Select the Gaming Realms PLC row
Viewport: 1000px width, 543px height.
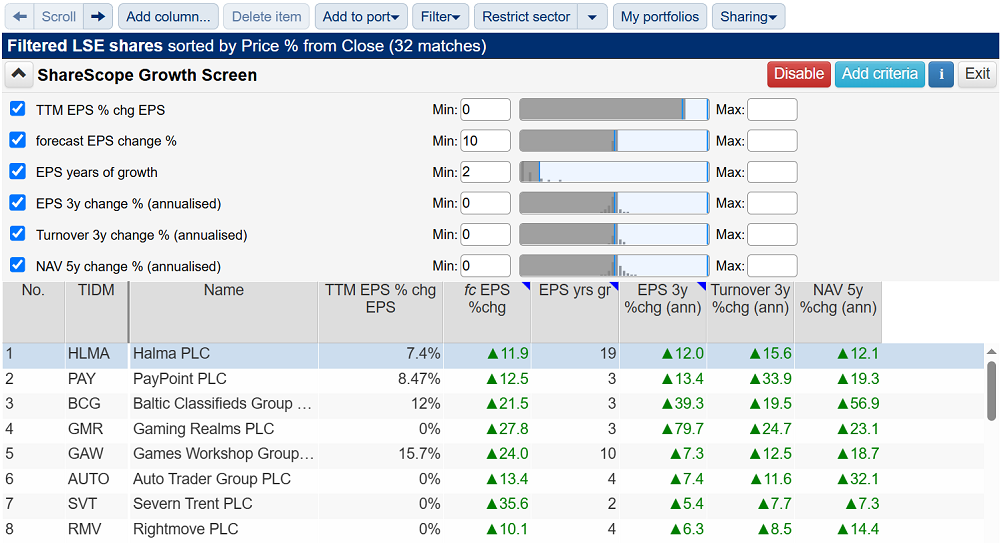(493, 429)
